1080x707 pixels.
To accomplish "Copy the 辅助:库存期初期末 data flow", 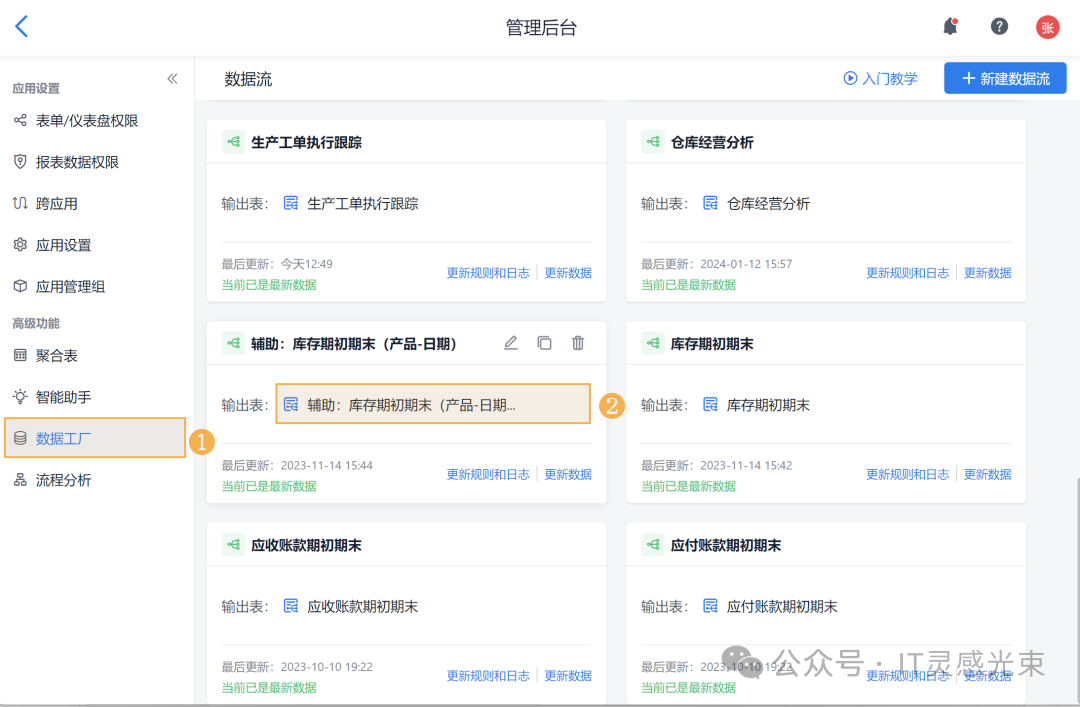I will point(544,343).
